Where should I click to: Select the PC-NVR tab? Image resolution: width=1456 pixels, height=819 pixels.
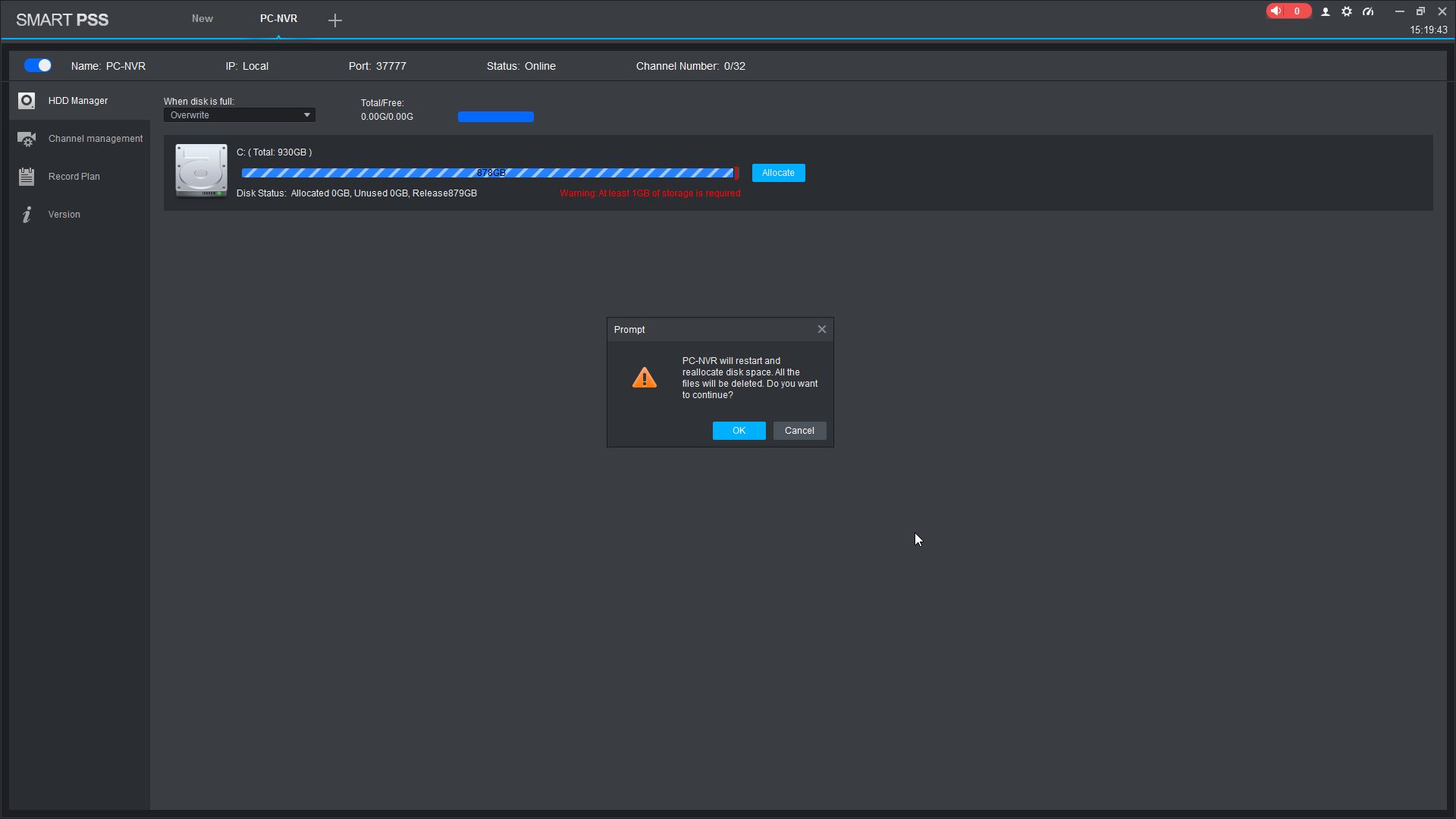tap(278, 19)
